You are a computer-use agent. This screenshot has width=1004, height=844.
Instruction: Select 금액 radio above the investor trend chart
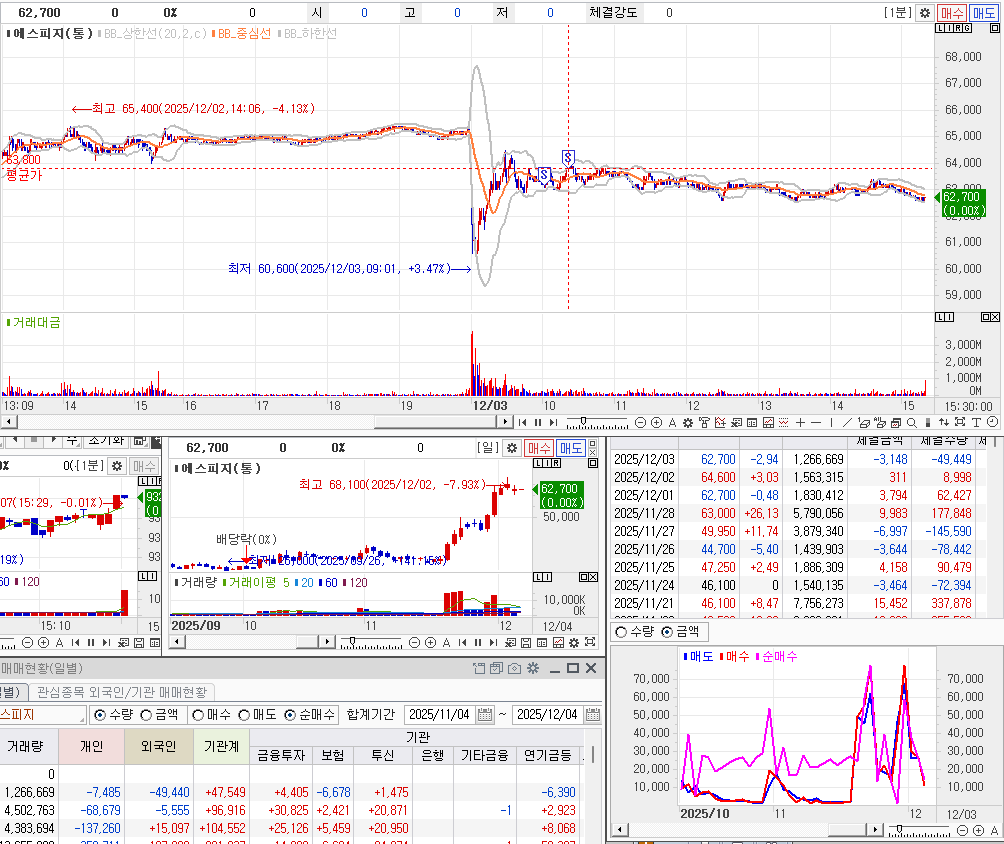coord(667,632)
